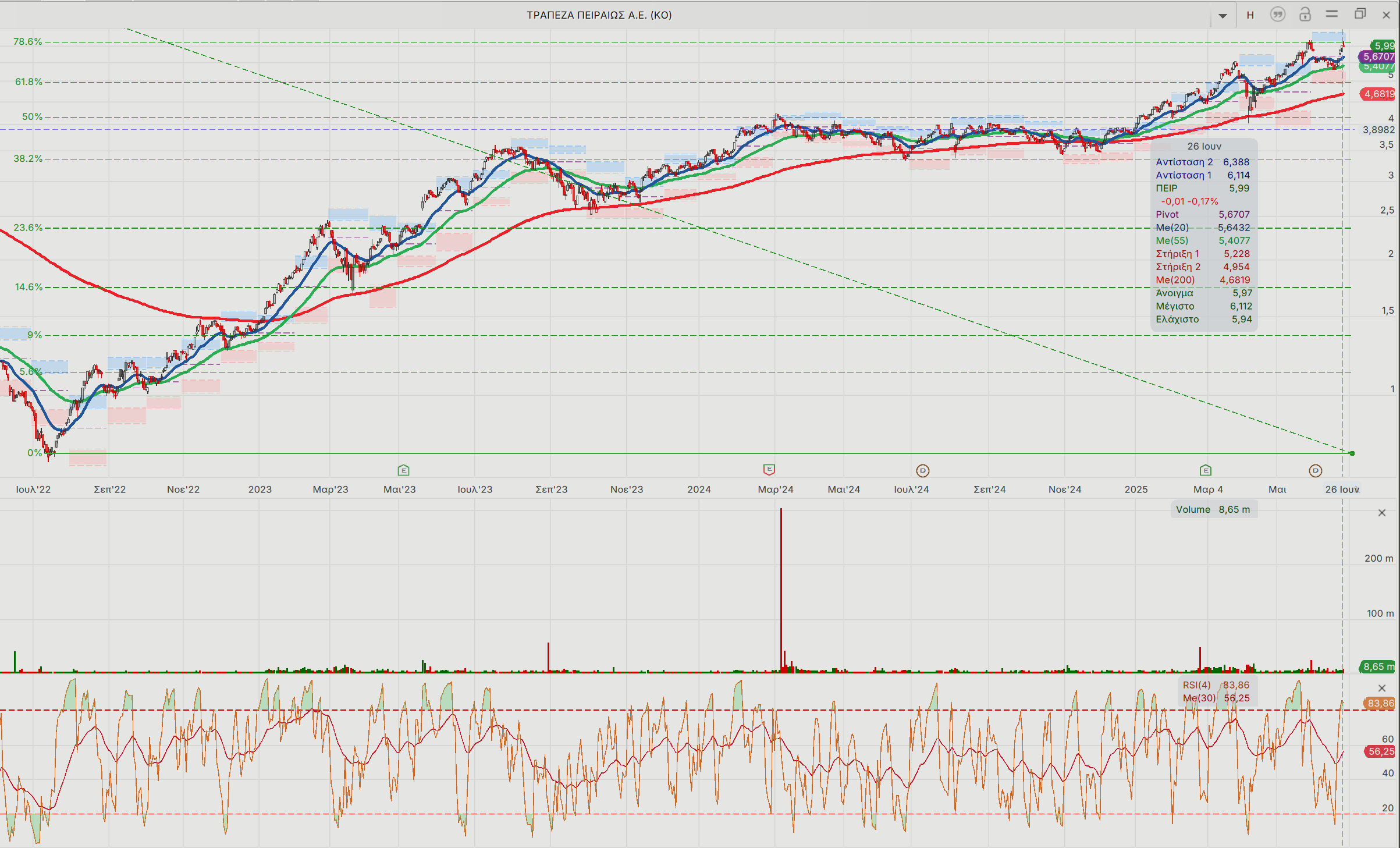The height and width of the screenshot is (848, 1400).
Task: Click the Αντίσταση 1 row in the tooltip
Action: [1203, 175]
